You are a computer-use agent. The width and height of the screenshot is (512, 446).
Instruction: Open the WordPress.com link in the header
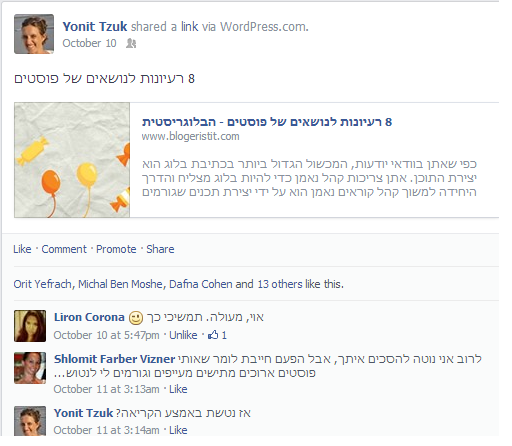click(x=263, y=27)
